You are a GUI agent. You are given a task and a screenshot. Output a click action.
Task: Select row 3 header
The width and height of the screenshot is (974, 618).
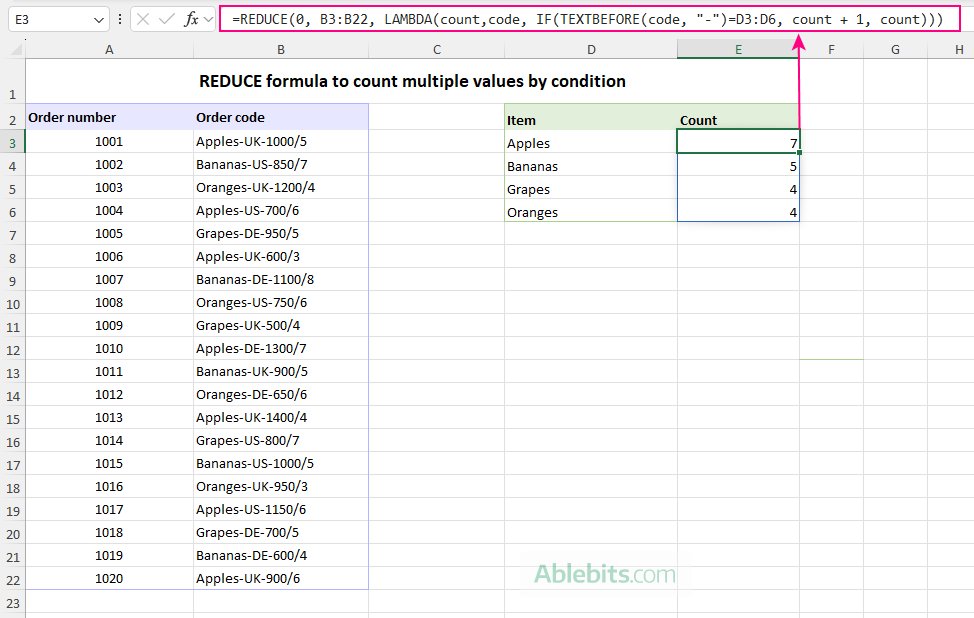point(12,143)
